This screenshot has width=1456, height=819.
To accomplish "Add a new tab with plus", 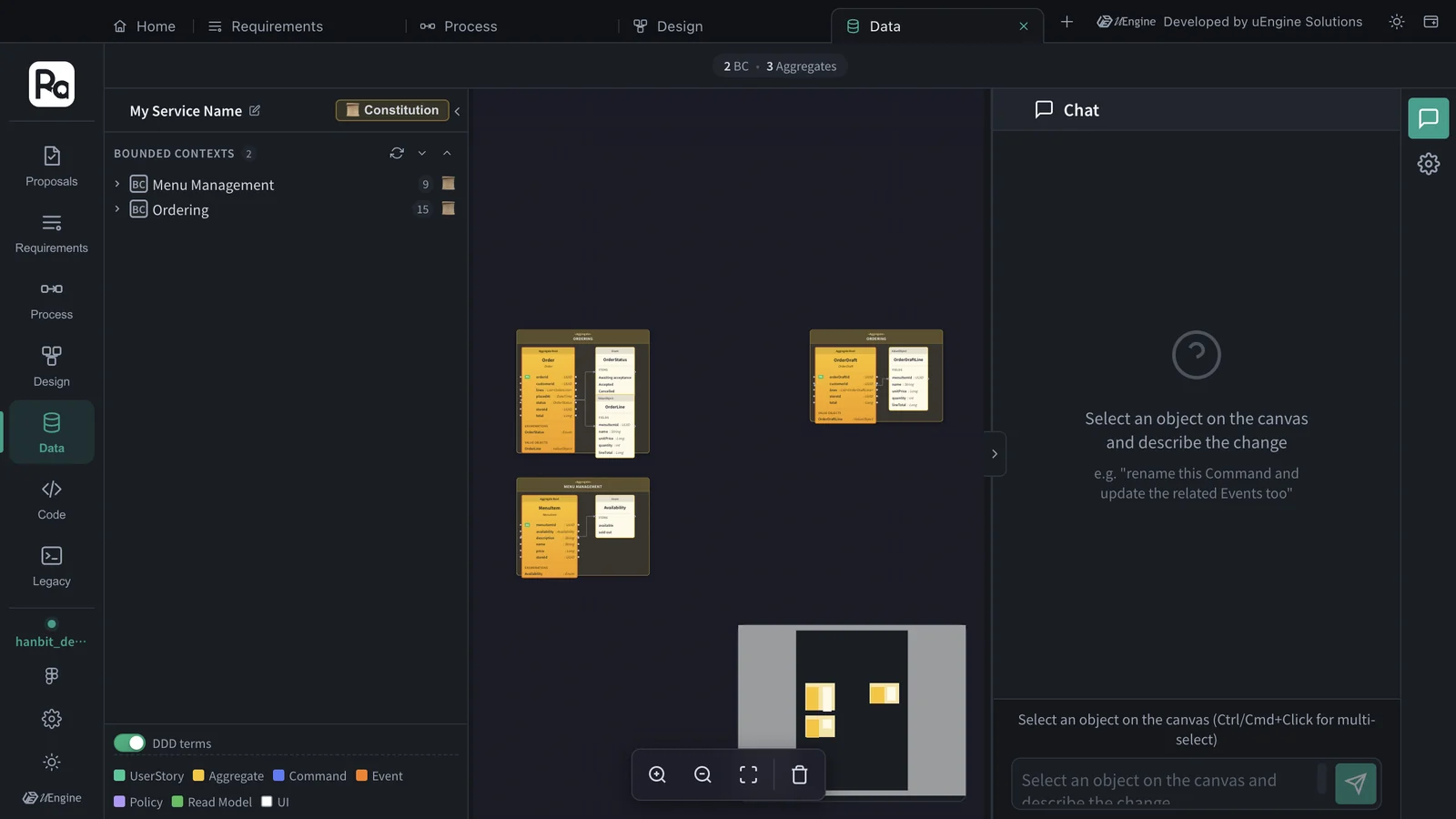I will [1067, 22].
